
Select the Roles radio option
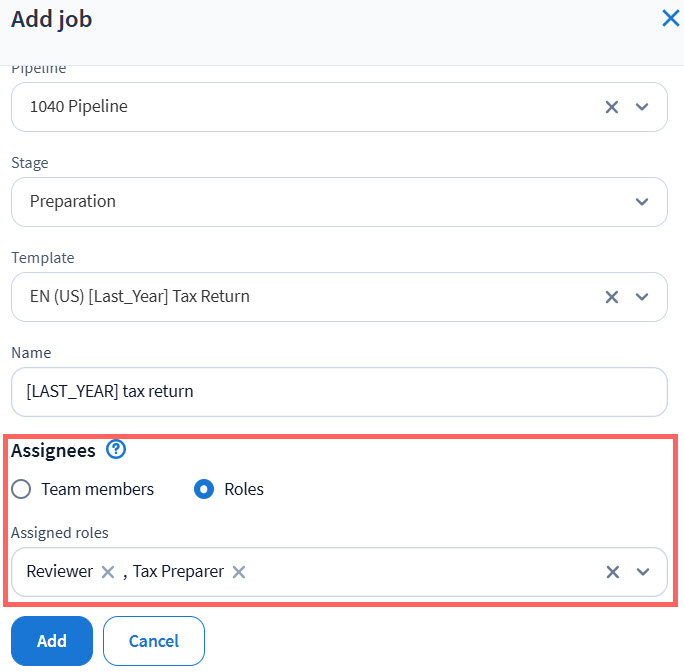(204, 490)
